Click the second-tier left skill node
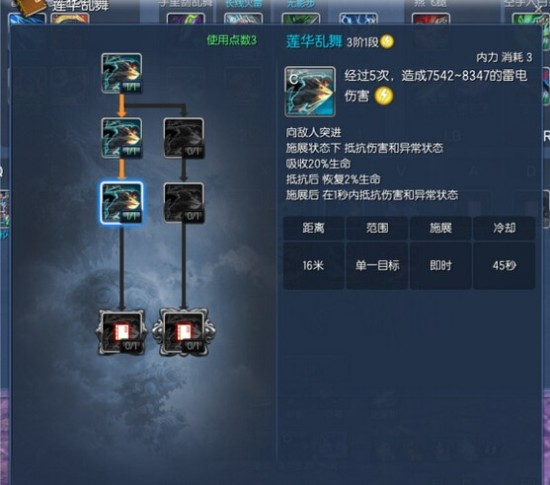 (122, 138)
